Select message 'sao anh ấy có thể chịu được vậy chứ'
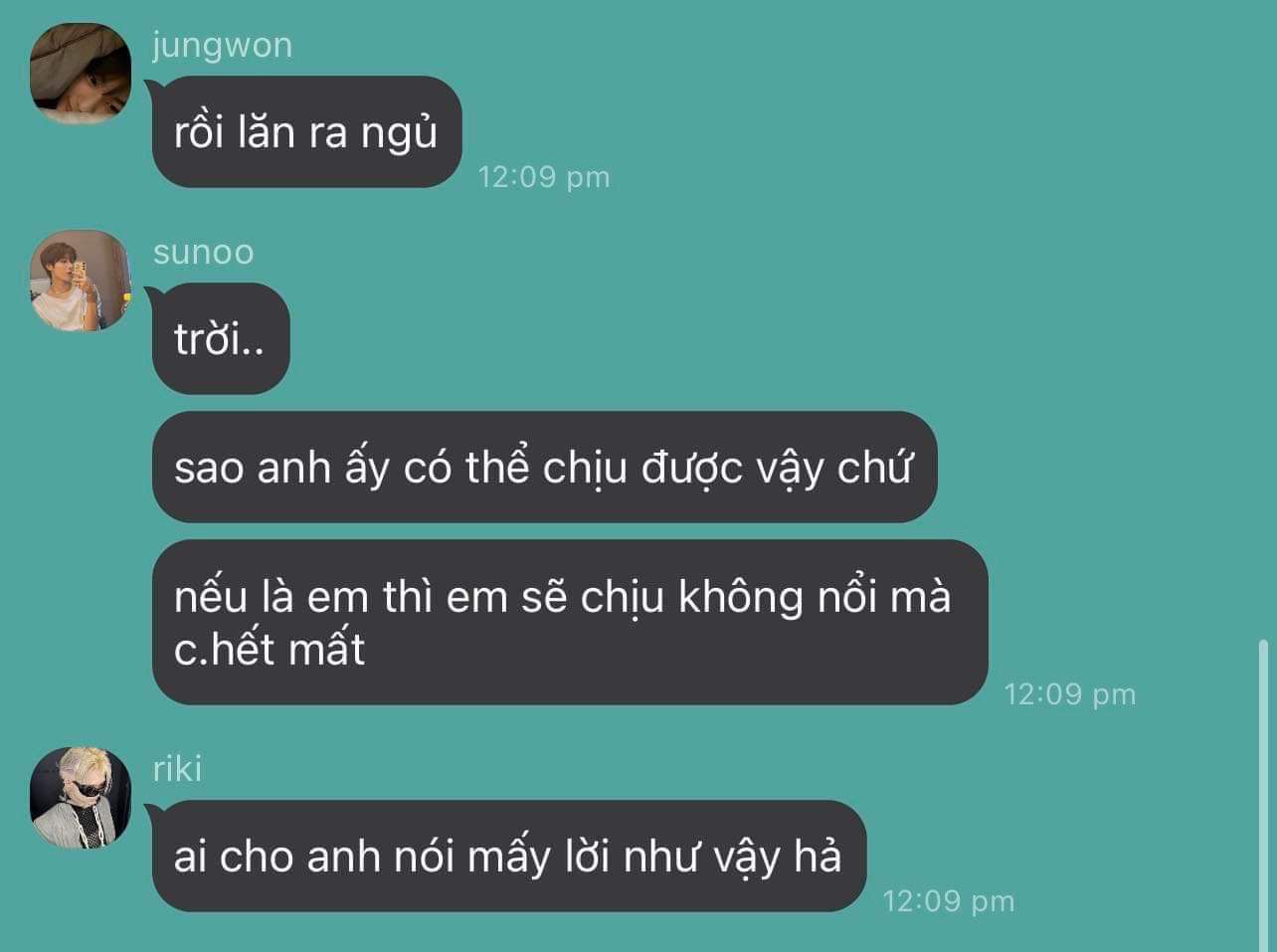Viewport: 1277px width, 952px height. click(x=544, y=467)
